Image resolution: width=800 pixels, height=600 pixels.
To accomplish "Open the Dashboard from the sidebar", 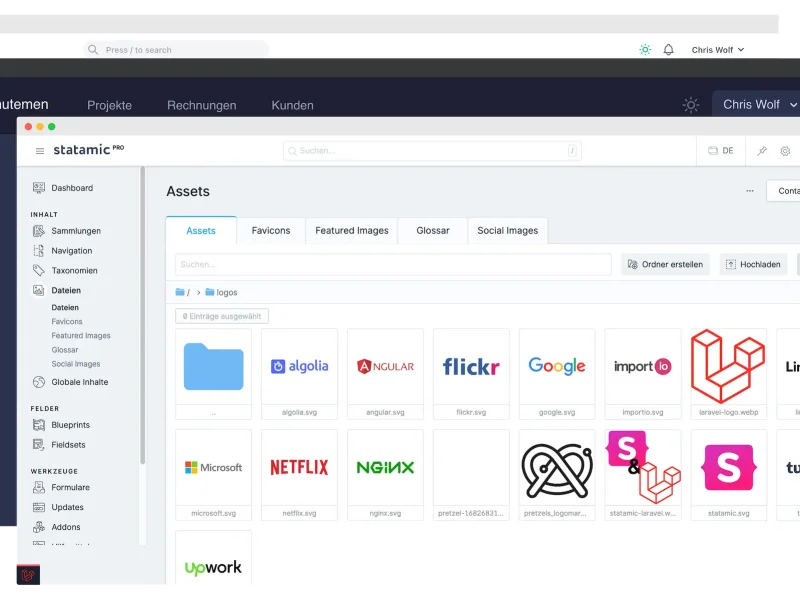I will 72,188.
